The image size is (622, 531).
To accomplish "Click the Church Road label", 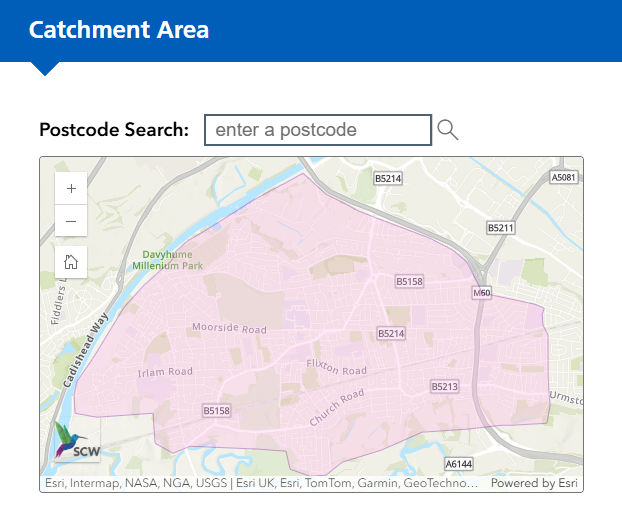I will tap(336, 408).
